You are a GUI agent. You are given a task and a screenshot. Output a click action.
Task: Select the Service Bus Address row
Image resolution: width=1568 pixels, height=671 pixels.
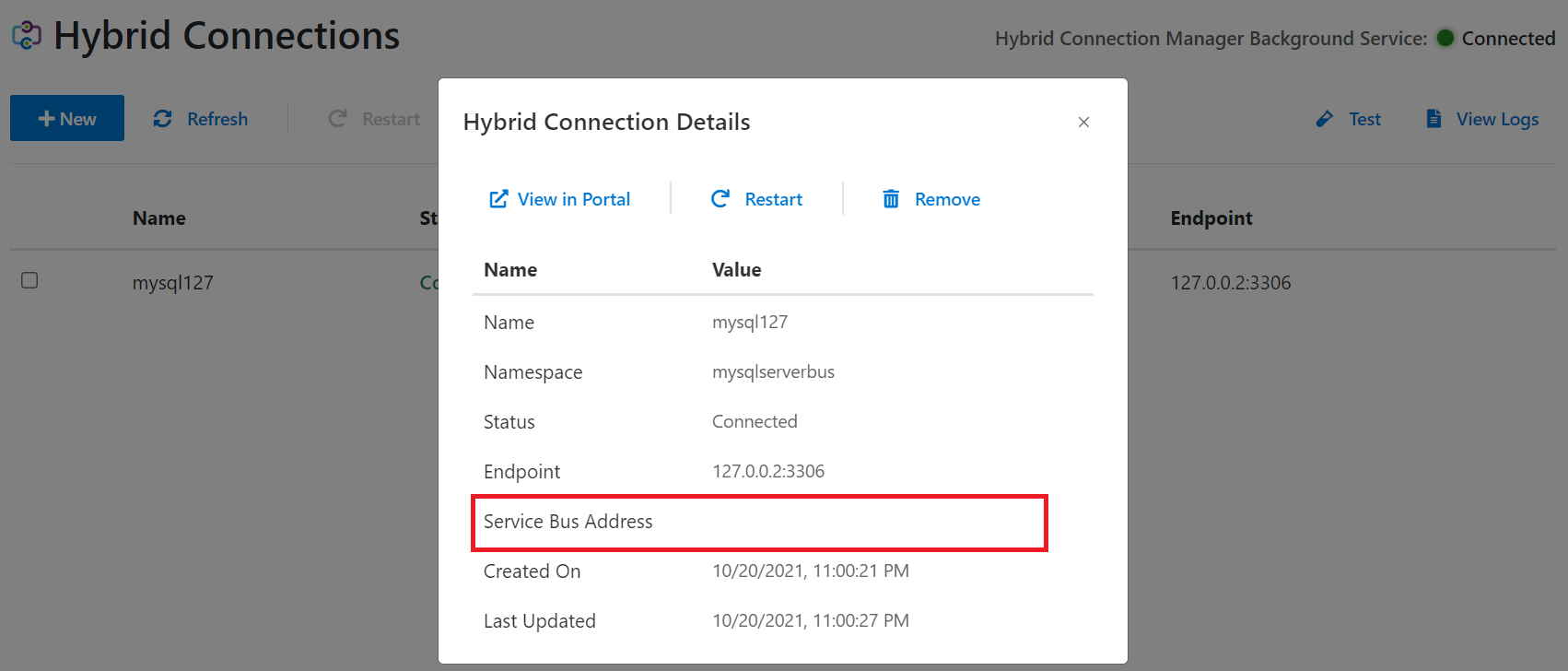(759, 522)
